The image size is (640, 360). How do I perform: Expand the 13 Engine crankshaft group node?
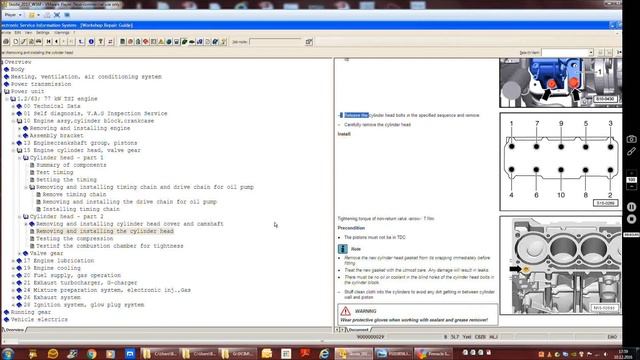[x=13, y=143]
